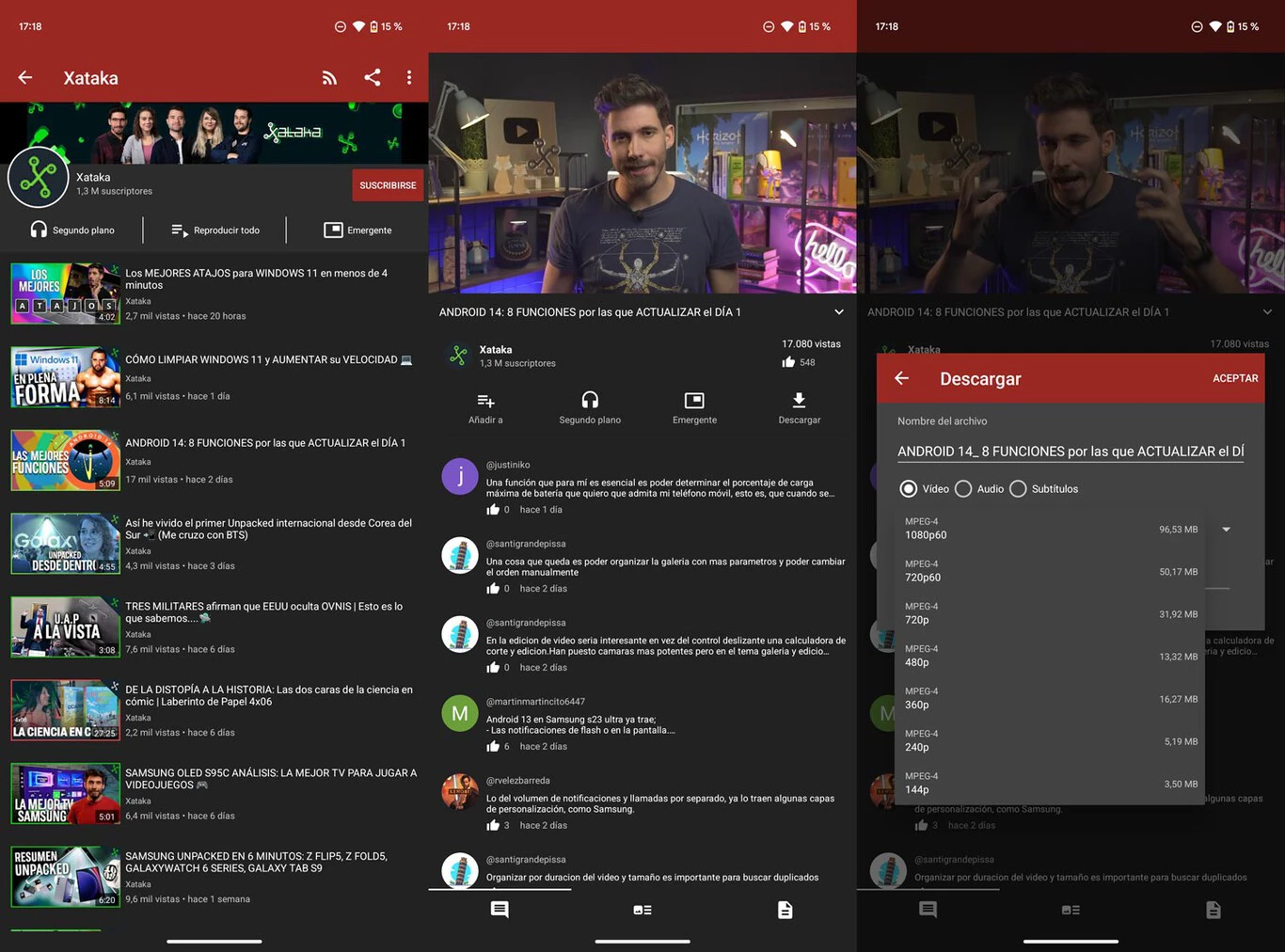This screenshot has height=952, width=1285.
Task: Select the Audio radio button
Action: 963,489
